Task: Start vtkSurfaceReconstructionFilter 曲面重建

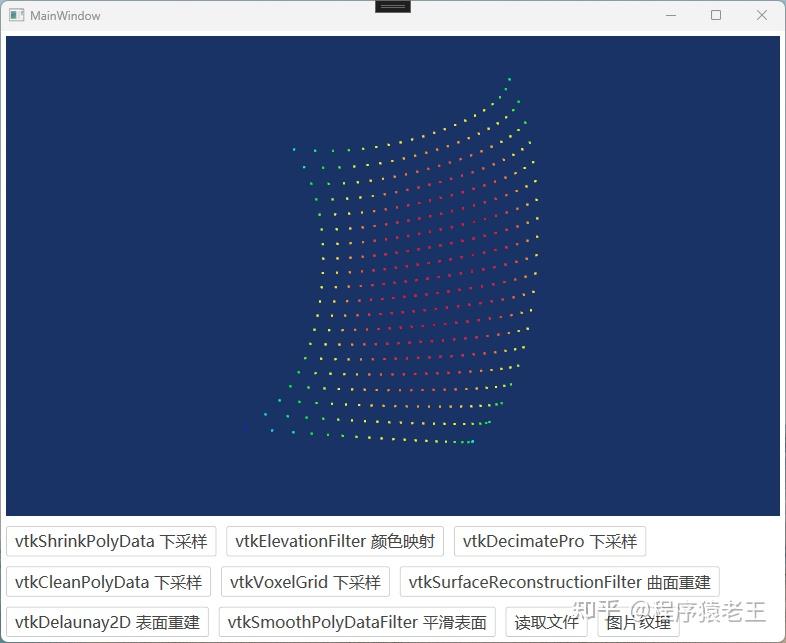Action: [559, 582]
